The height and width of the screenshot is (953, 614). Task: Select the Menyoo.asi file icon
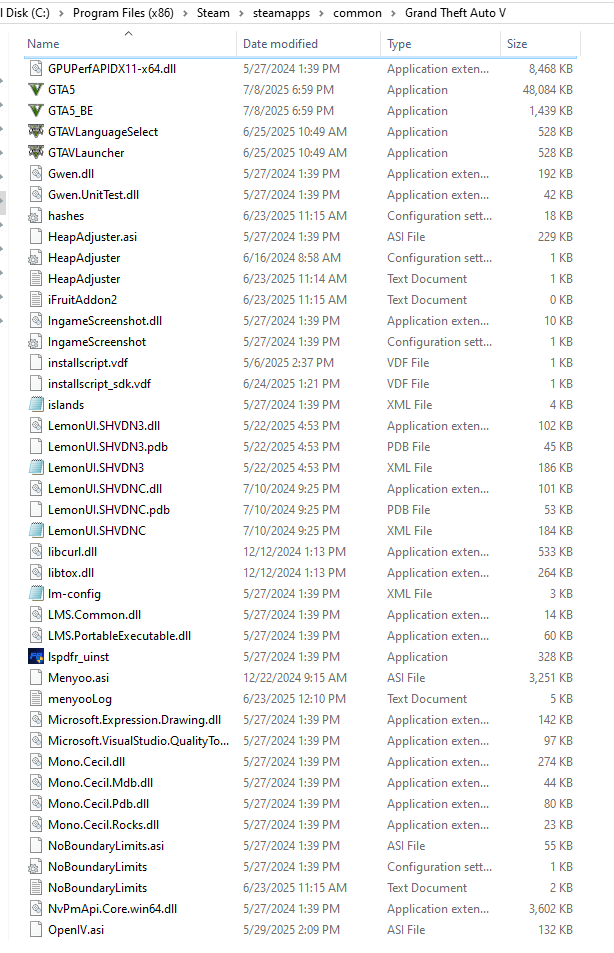[x=36, y=678]
